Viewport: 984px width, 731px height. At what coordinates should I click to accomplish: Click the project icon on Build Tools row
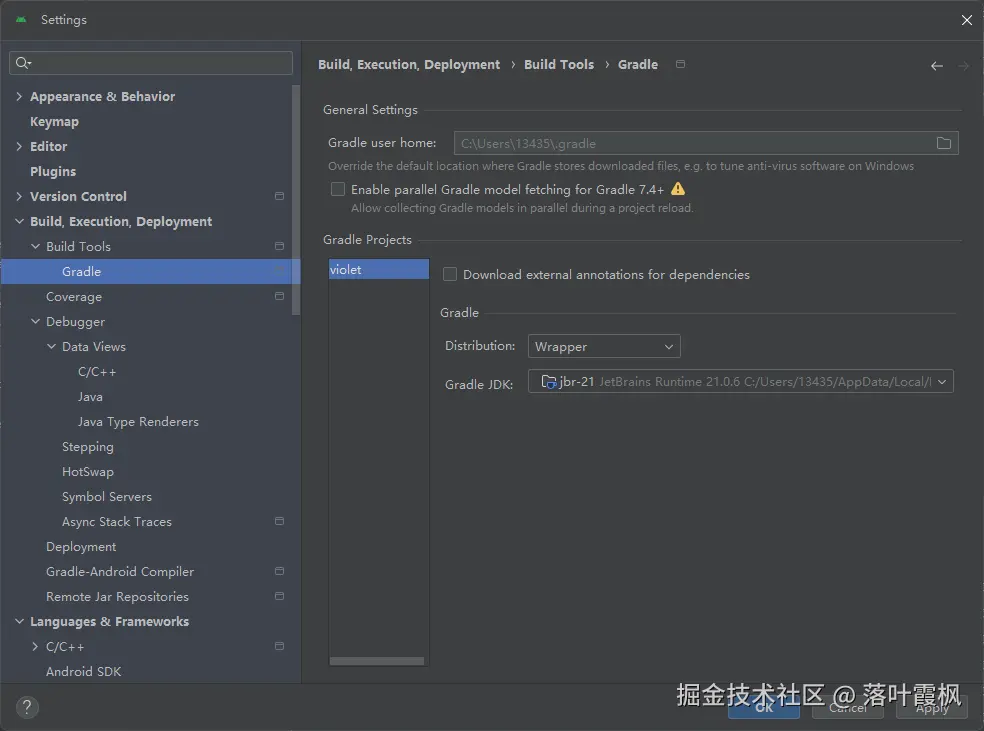click(x=279, y=246)
